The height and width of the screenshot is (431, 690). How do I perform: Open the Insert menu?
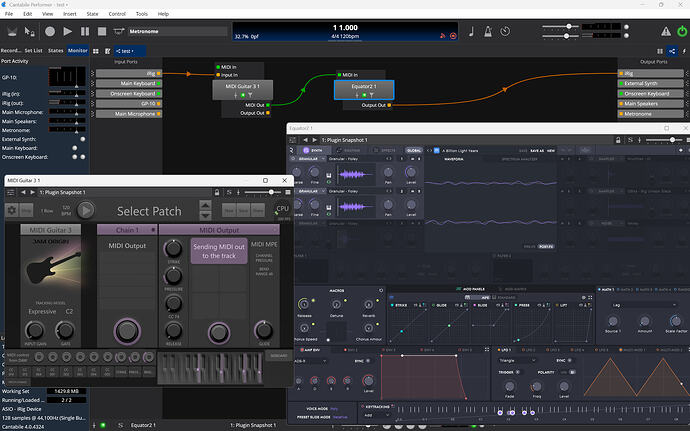tap(70, 14)
